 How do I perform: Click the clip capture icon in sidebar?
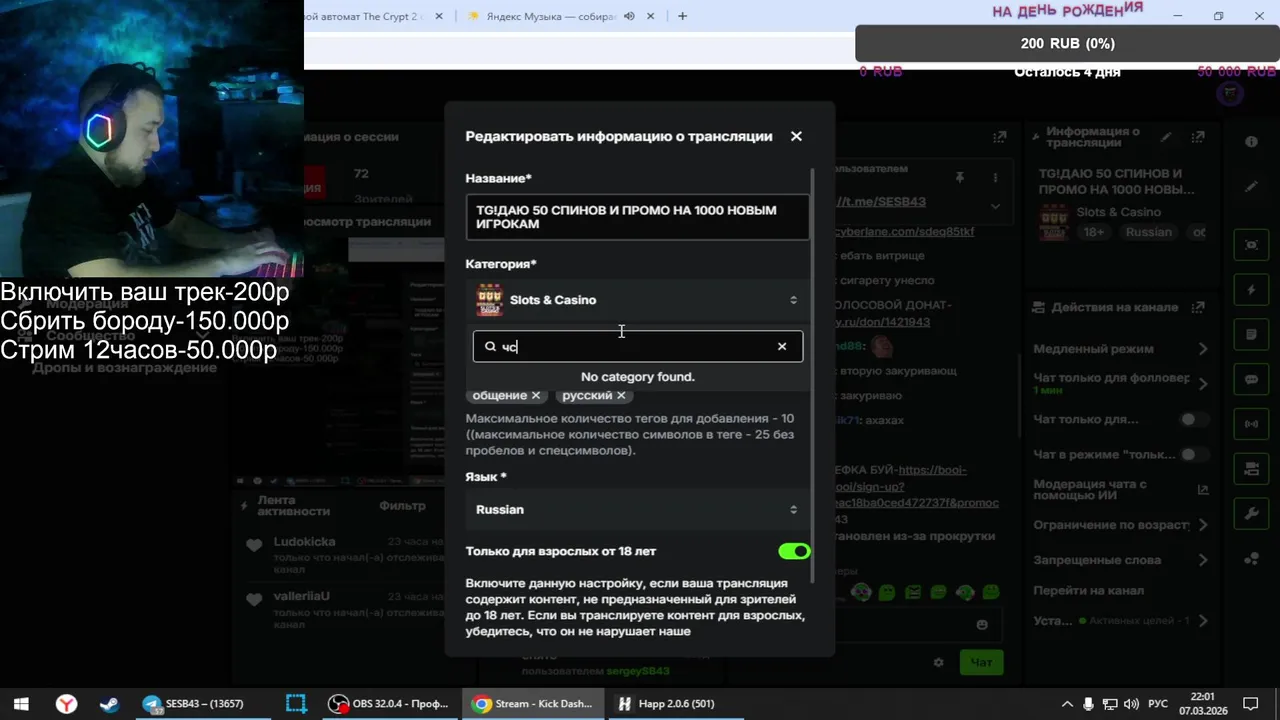(x=1251, y=244)
